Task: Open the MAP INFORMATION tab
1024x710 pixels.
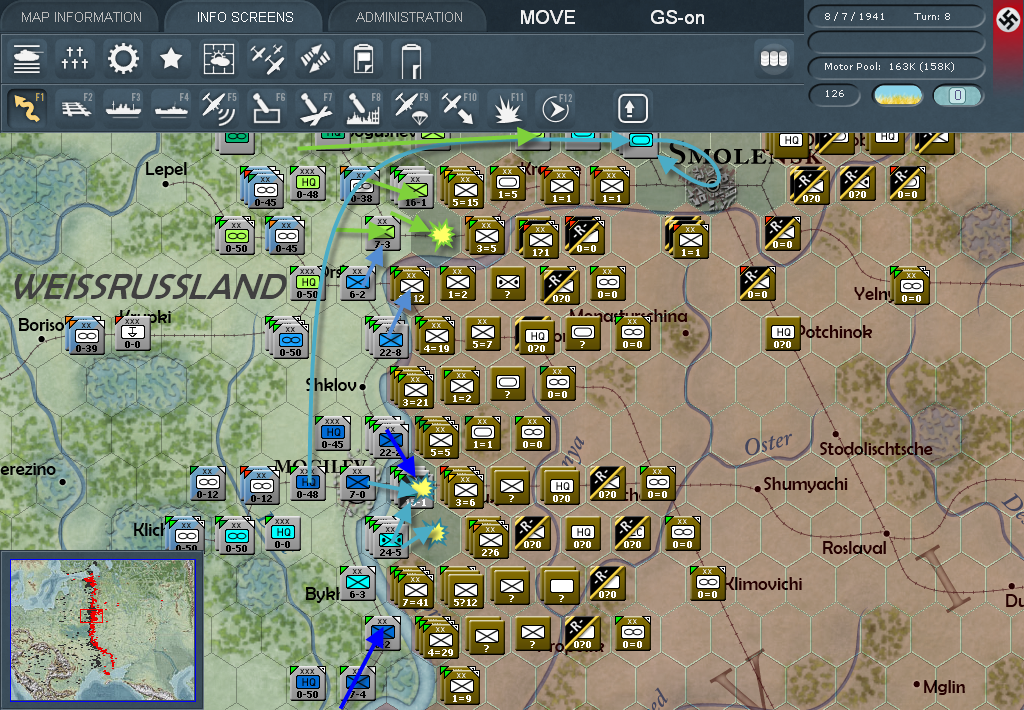Action: click(81, 18)
